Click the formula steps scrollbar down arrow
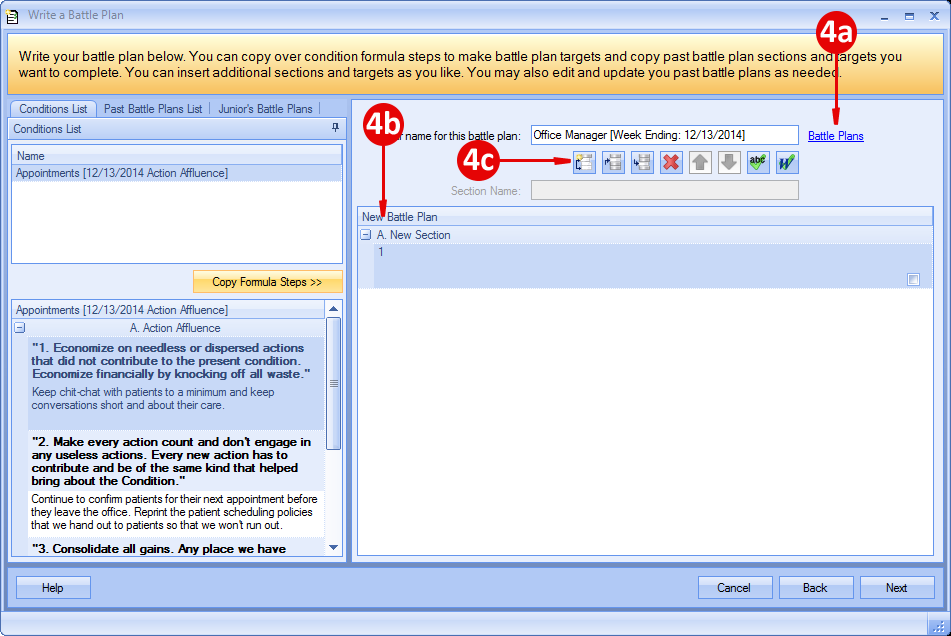Image resolution: width=951 pixels, height=636 pixels. 334,547
